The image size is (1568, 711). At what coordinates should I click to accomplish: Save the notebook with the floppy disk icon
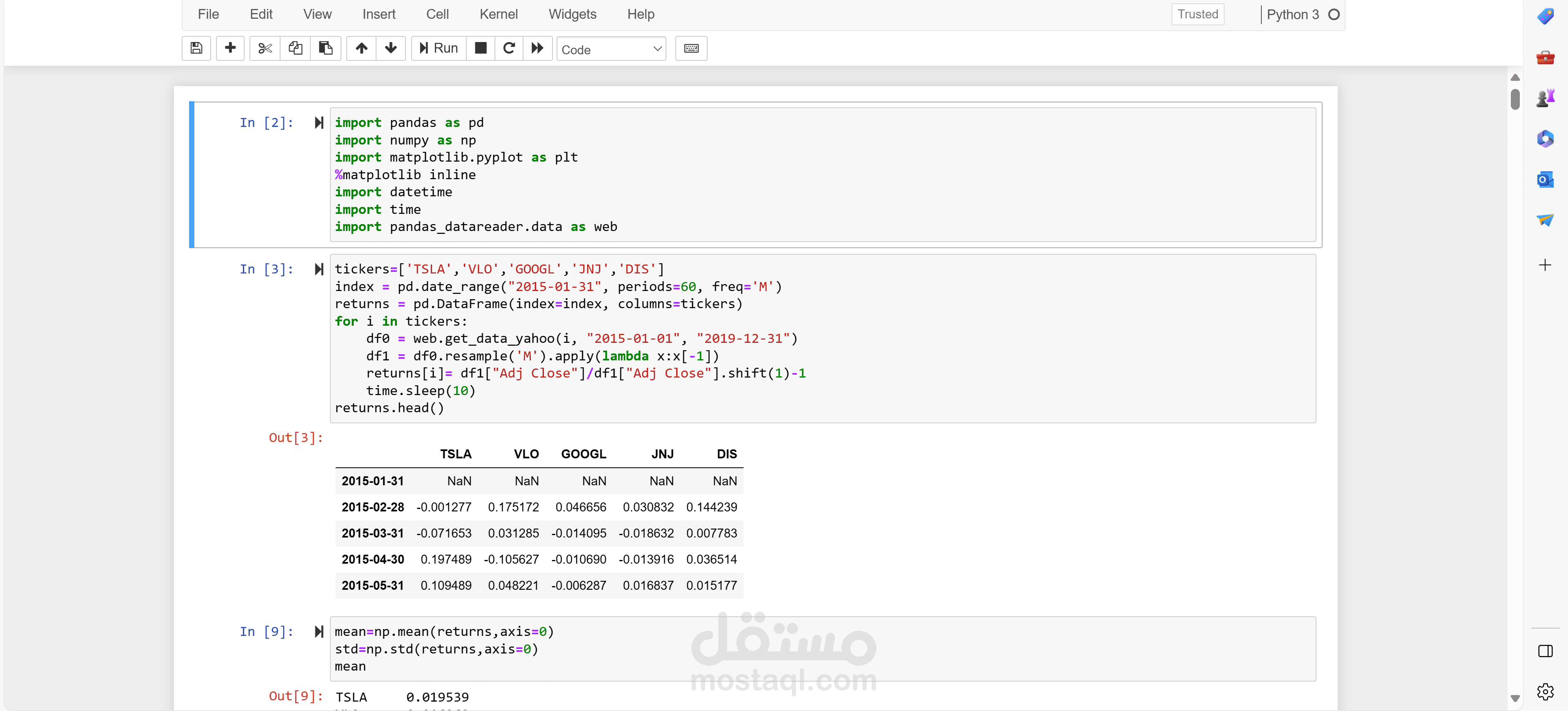(196, 48)
